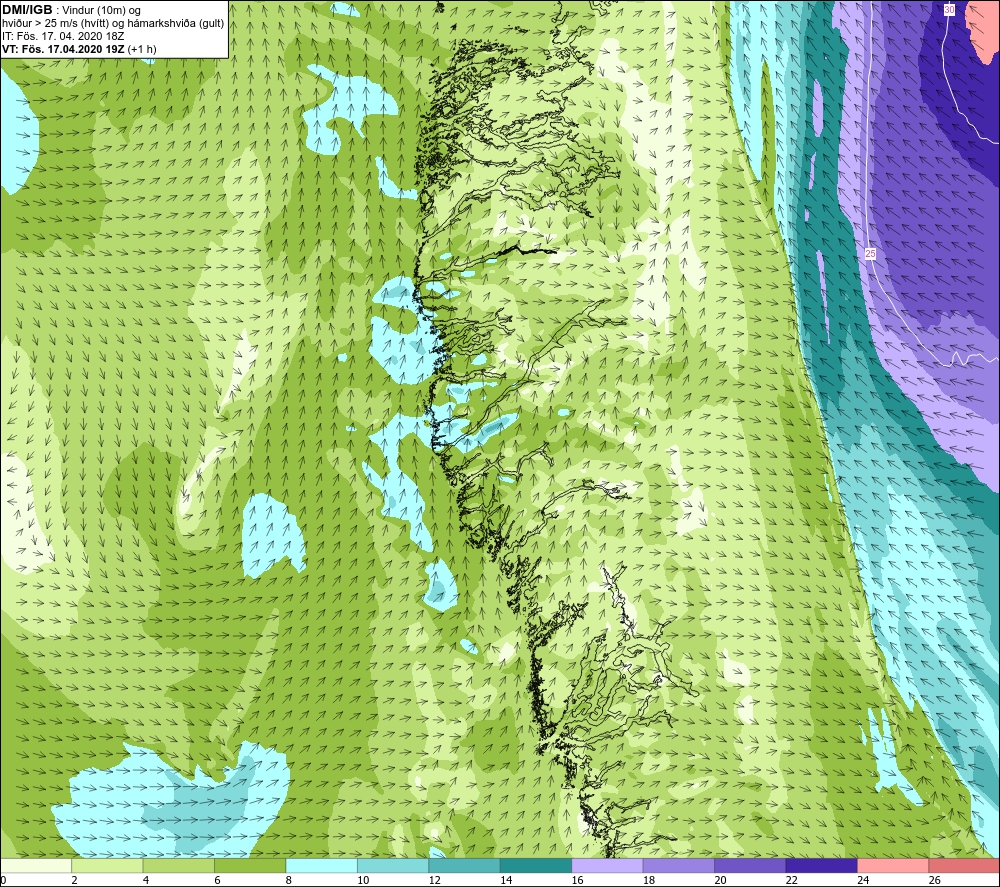Click the dark indigo 22–24 m/s legend swatch
1000x887 pixels.
coord(821,865)
